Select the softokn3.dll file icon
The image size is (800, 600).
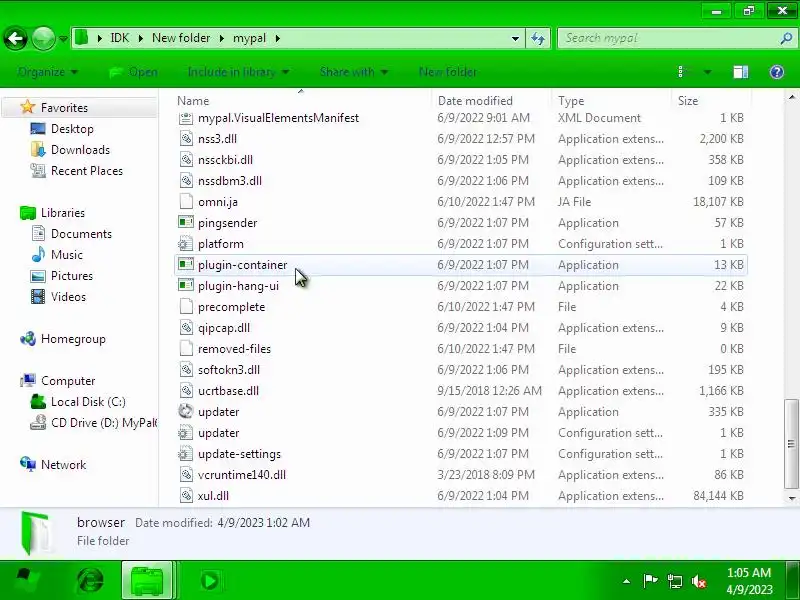pos(186,370)
